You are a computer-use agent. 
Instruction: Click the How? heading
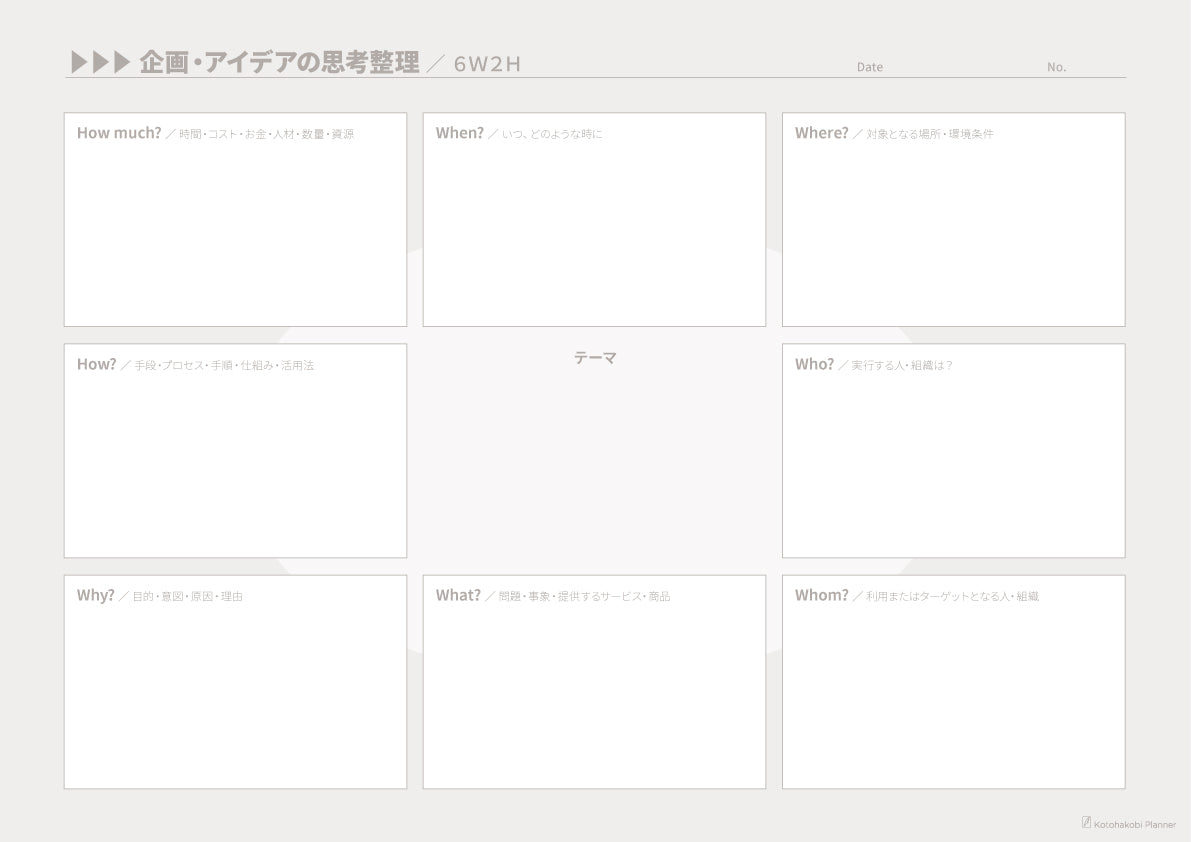(96, 364)
